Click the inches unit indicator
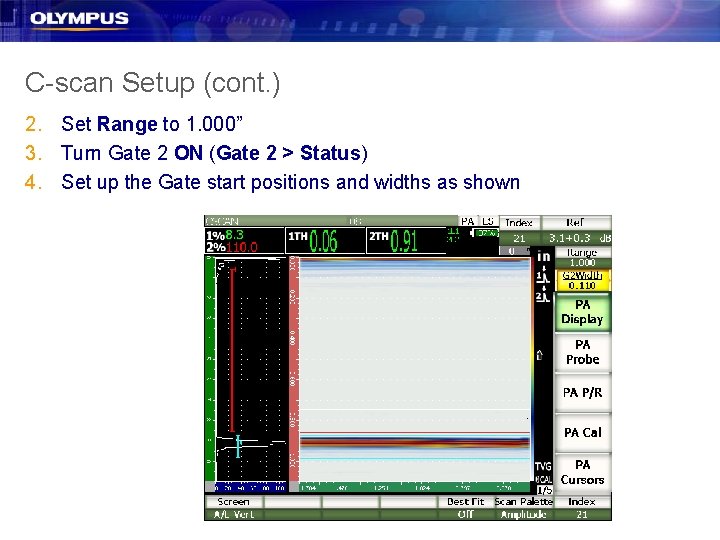This screenshot has width=720, height=540. coord(544,257)
